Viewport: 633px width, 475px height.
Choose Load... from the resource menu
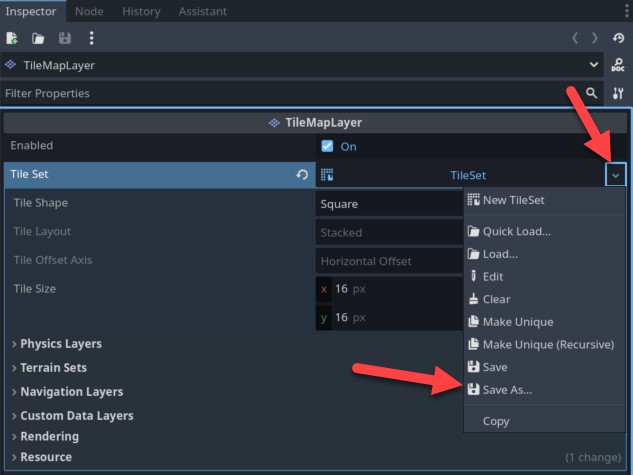click(544, 254)
